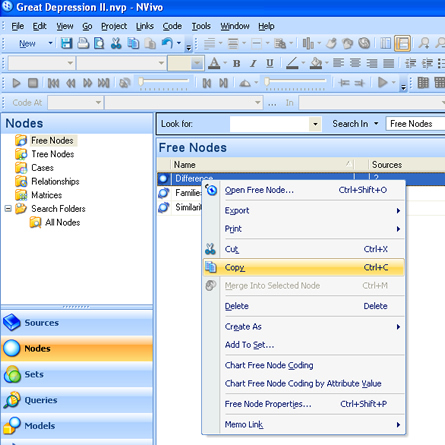Toggle Bold formatting button
The image size is (445, 445).
click(x=236, y=63)
